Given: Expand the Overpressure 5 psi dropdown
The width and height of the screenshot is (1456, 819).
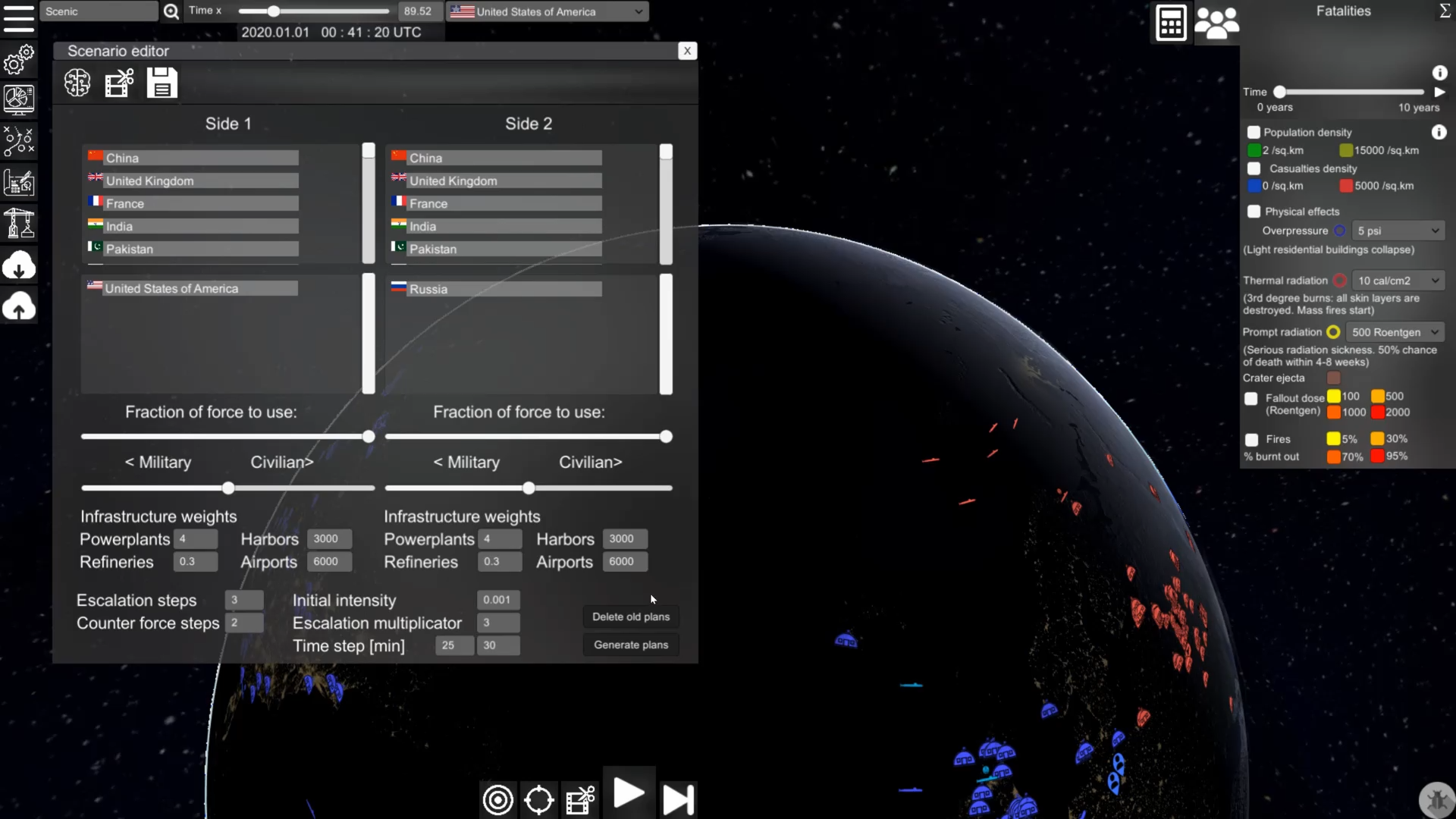Looking at the screenshot, I should click(1398, 231).
